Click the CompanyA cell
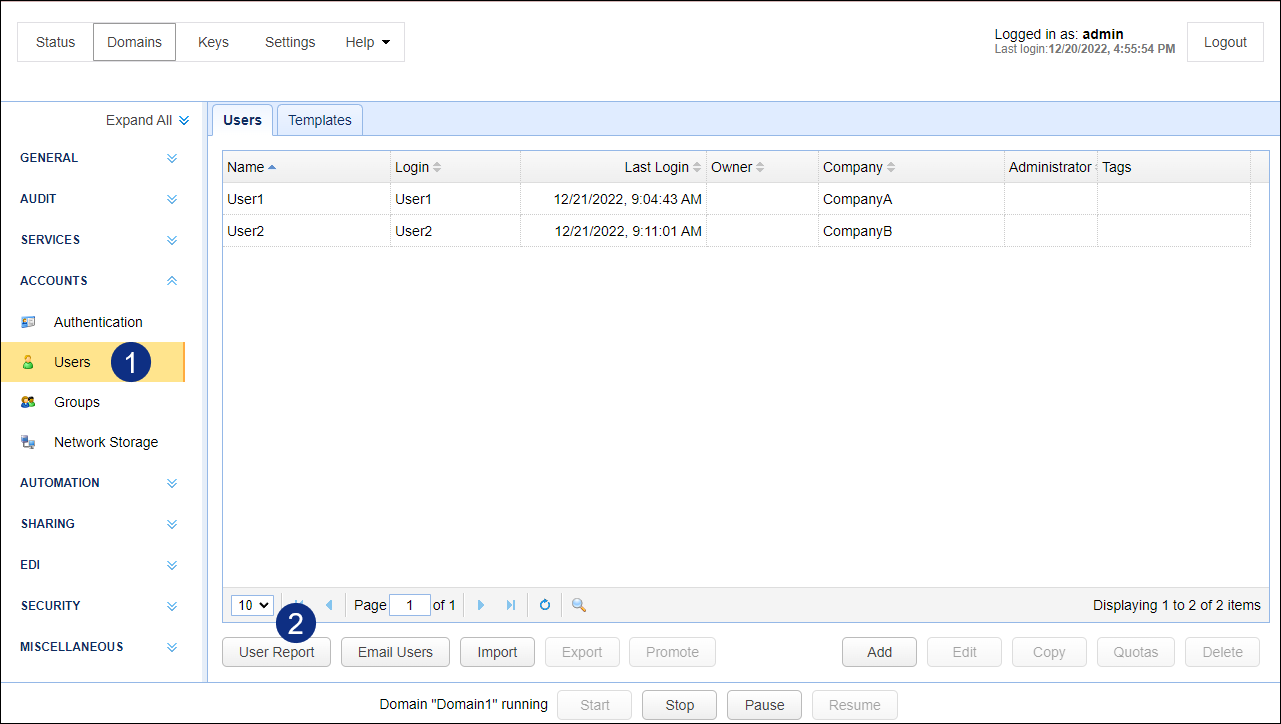 click(911, 199)
